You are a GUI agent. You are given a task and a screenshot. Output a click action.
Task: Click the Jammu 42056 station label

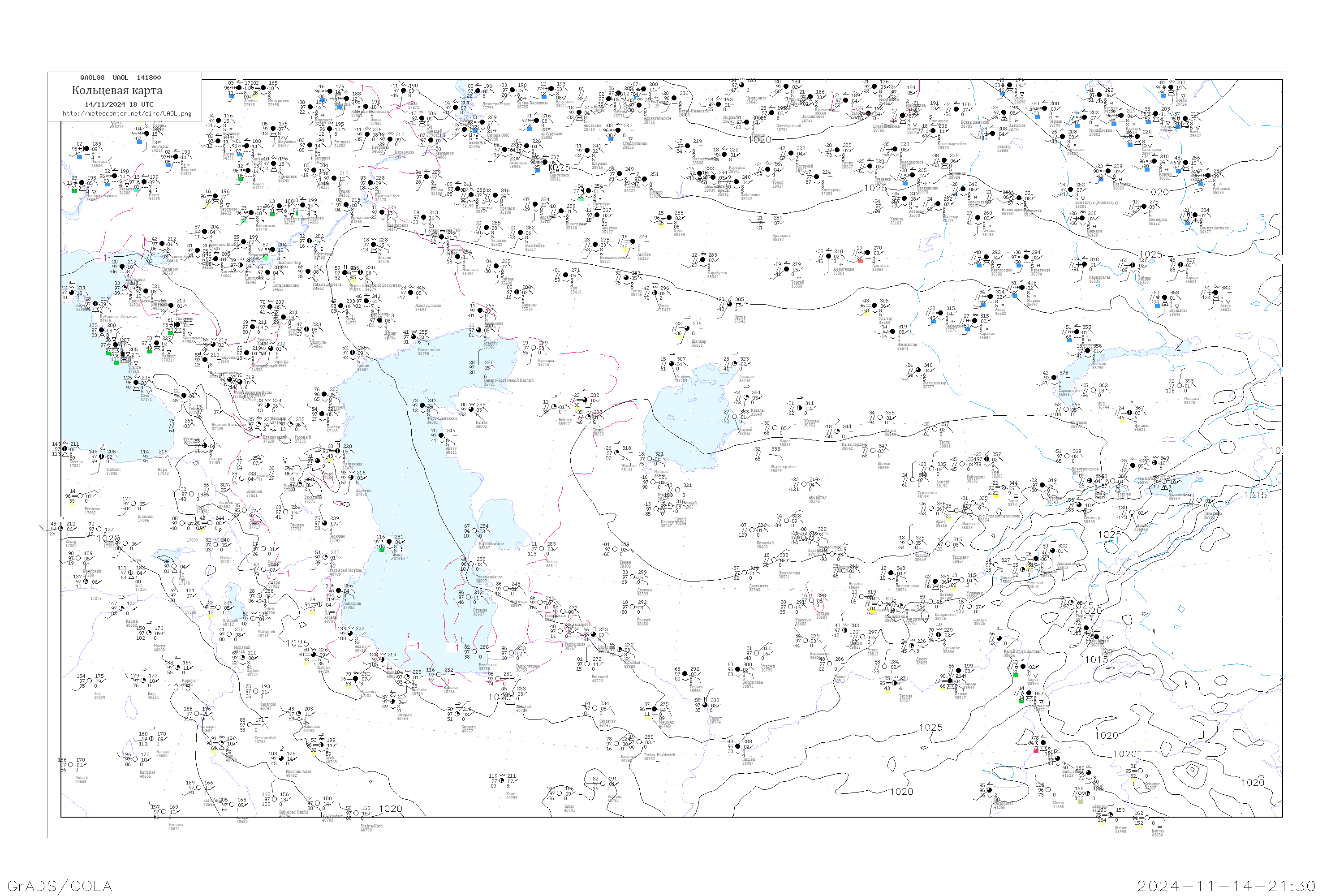click(1157, 832)
